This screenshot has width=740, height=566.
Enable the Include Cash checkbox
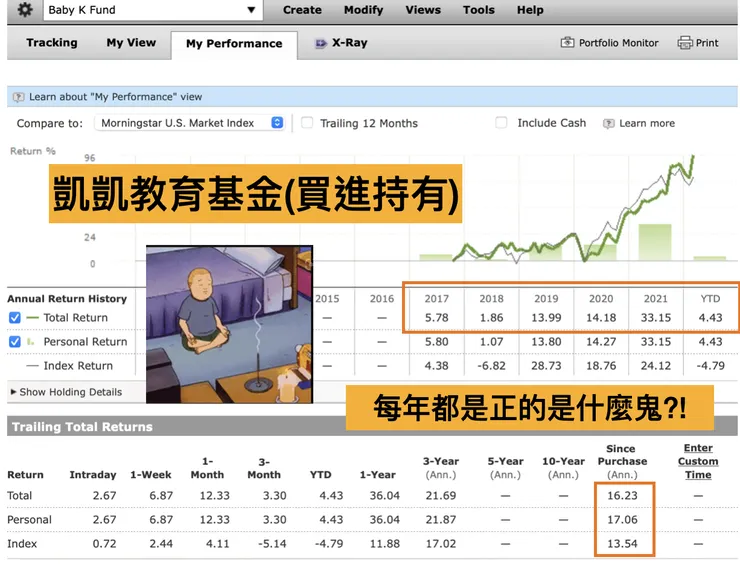[501, 123]
